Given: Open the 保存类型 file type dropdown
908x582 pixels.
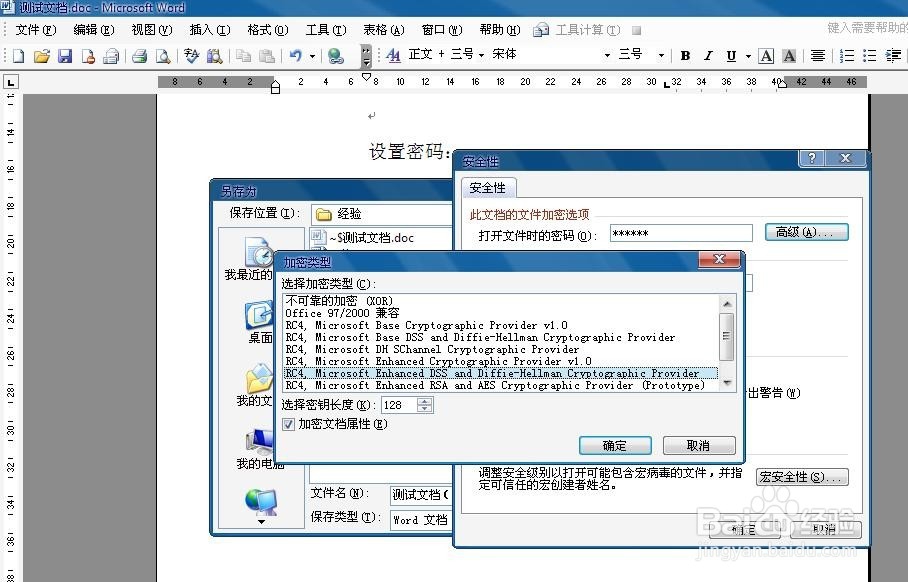Looking at the screenshot, I should click(421, 519).
